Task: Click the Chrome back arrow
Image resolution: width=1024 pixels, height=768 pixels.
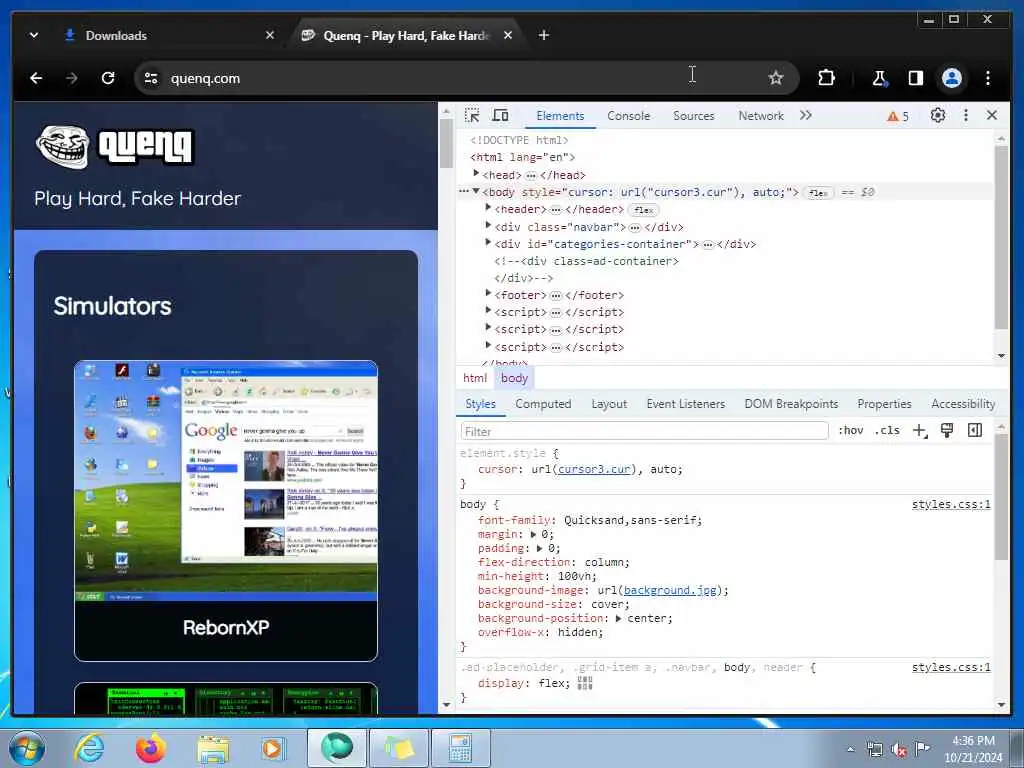Action: [x=36, y=78]
